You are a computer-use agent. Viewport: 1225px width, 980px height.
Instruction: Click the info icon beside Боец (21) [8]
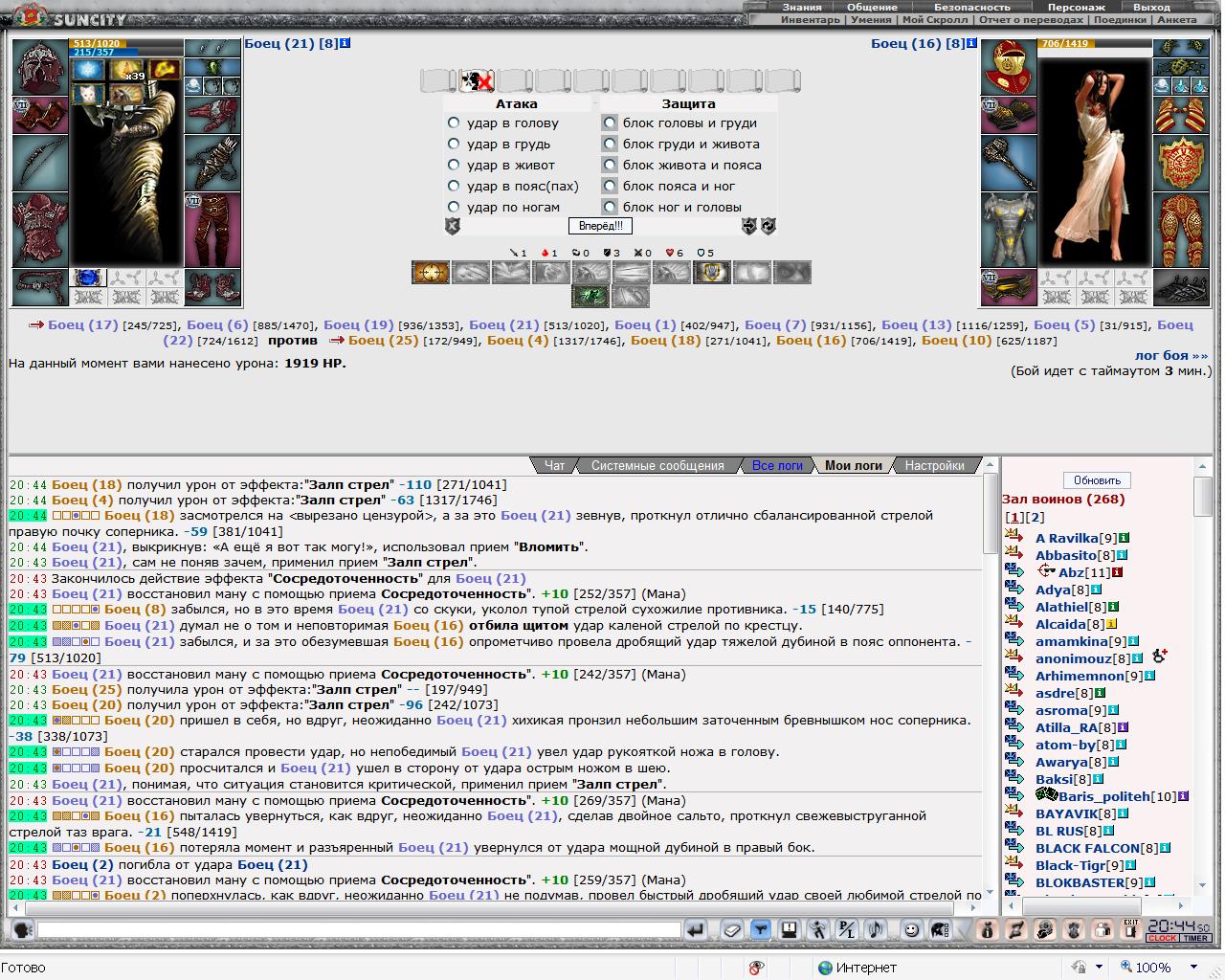(x=345, y=43)
